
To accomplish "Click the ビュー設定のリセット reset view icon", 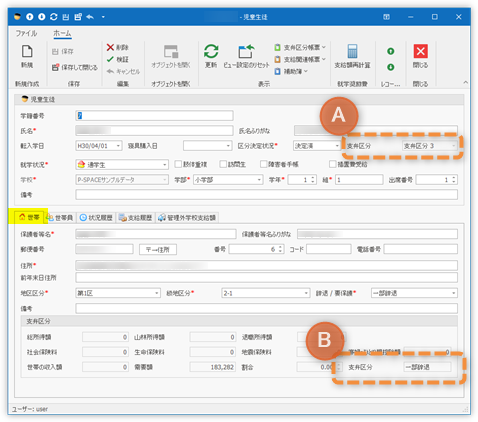I will click(246, 52).
